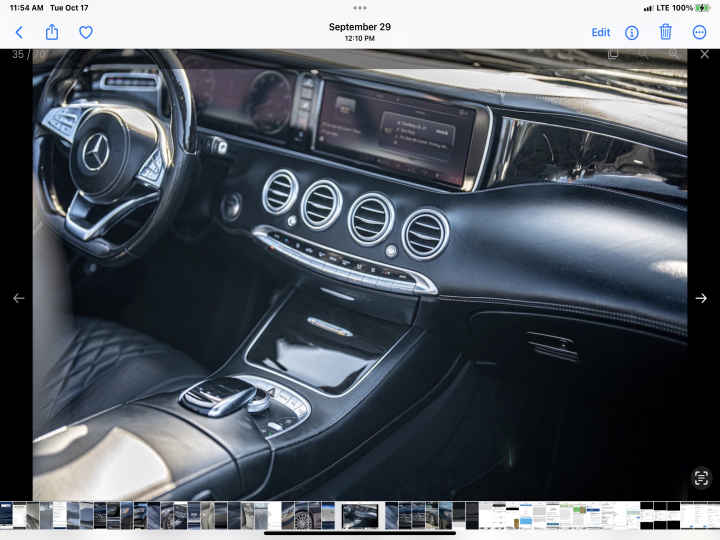The image size is (720, 540).
Task: Select the first thumbnail in the filmstrip
Action: (x=6, y=516)
